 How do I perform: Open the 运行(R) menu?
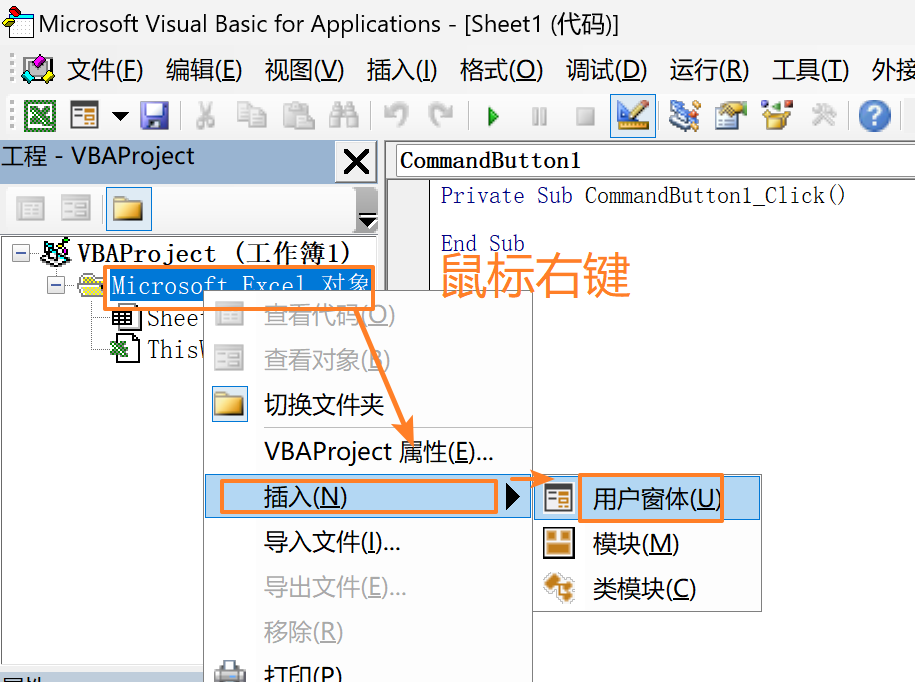(709, 71)
